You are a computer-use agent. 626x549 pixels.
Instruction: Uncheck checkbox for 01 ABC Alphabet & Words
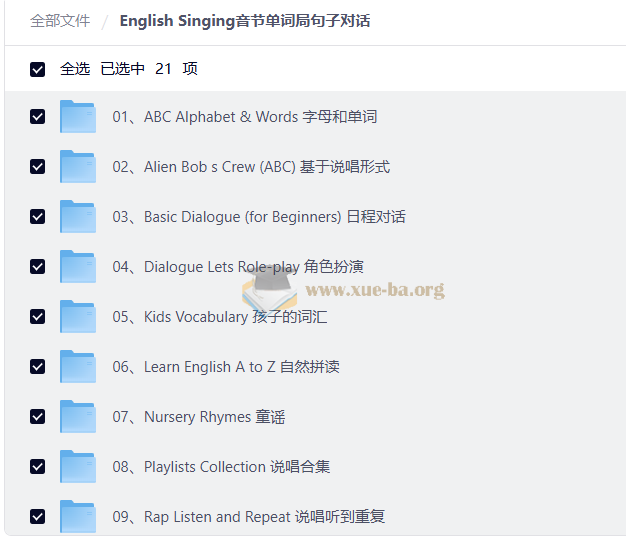click(x=38, y=117)
